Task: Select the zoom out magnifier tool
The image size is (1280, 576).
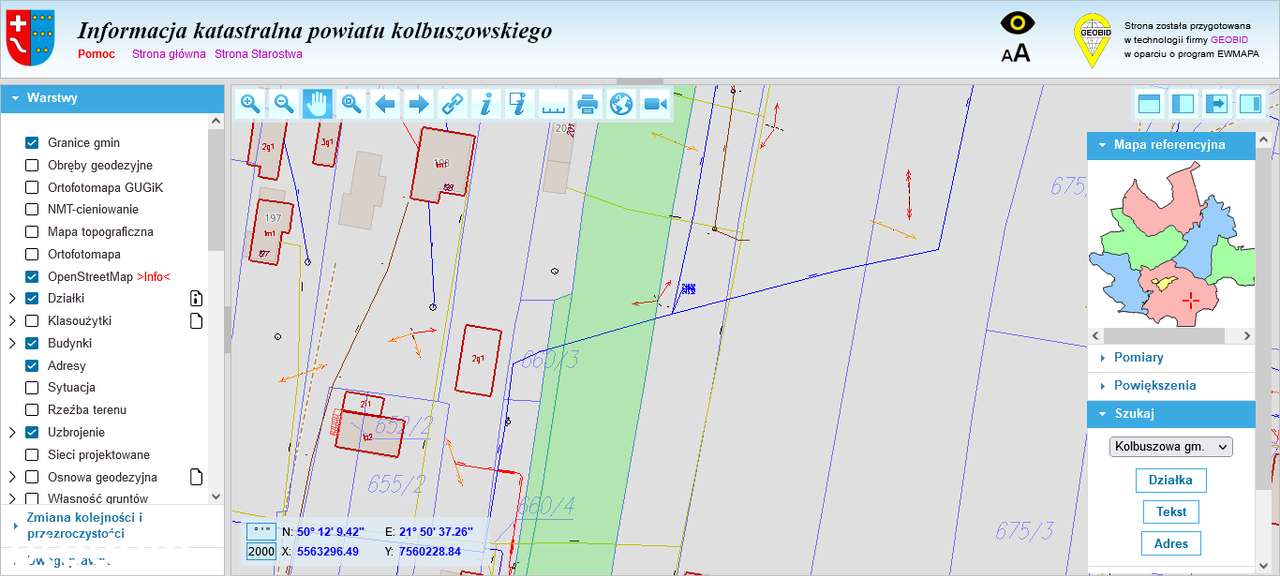Action: (284, 103)
